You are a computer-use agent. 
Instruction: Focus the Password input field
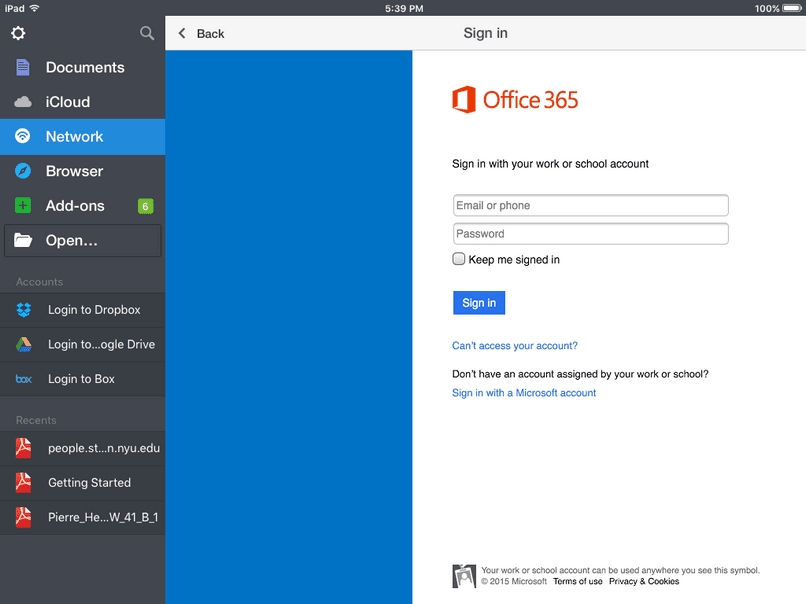pyautogui.click(x=591, y=233)
